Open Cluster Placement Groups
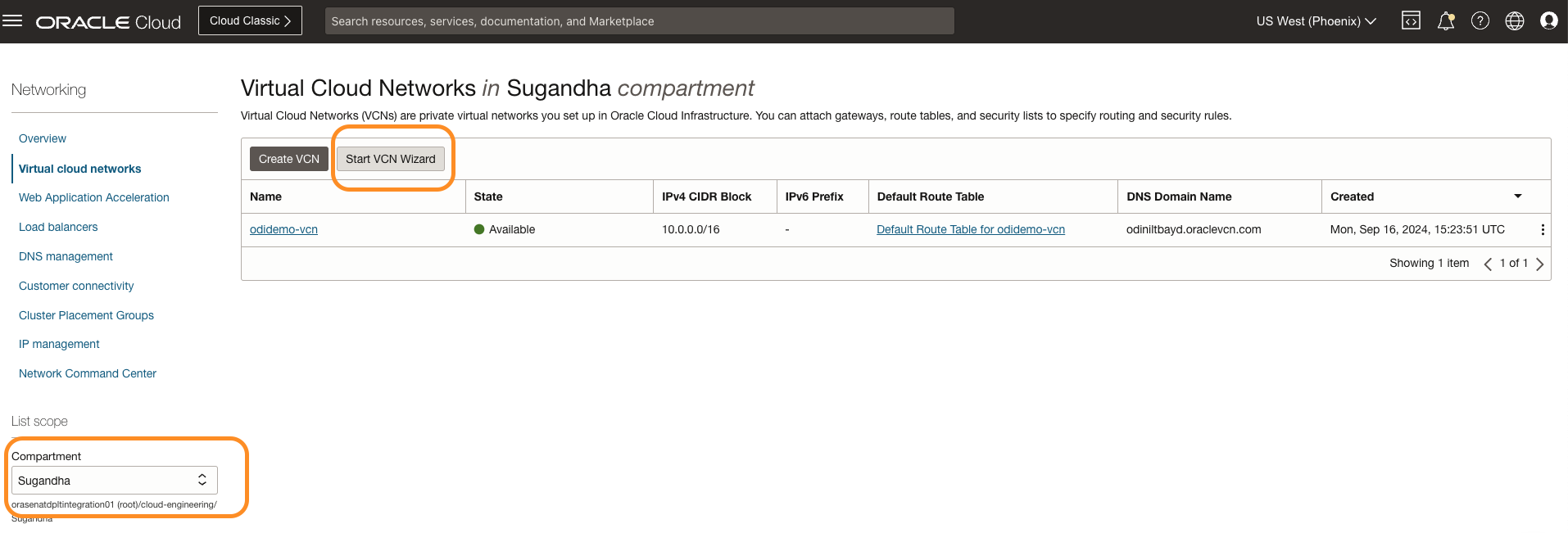 click(86, 315)
